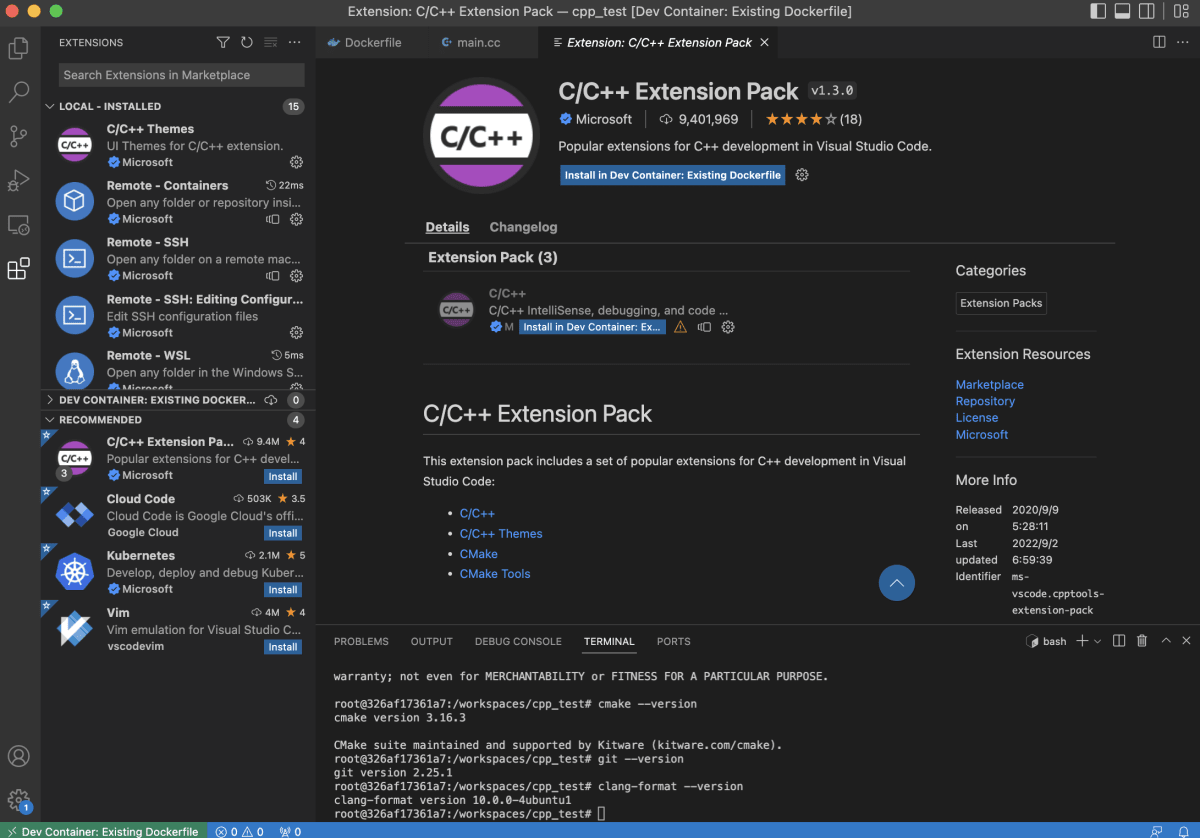
Task: Click the C/C++ Themes link in readme
Action: [x=501, y=534]
